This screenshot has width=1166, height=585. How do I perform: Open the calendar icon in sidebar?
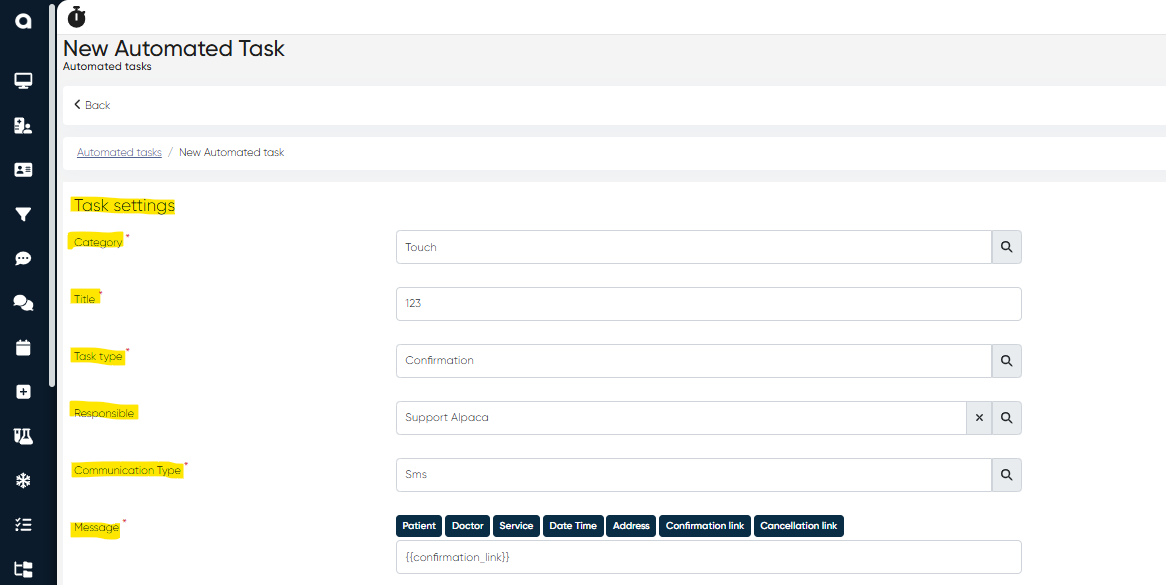(23, 348)
